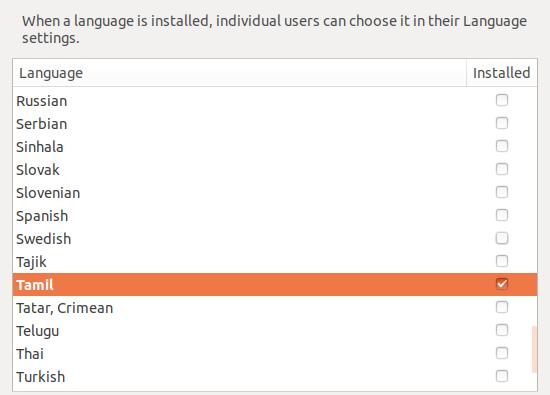This screenshot has width=550, height=395.
Task: Check the Tatar, Crimean checkbox
Action: coord(502,307)
